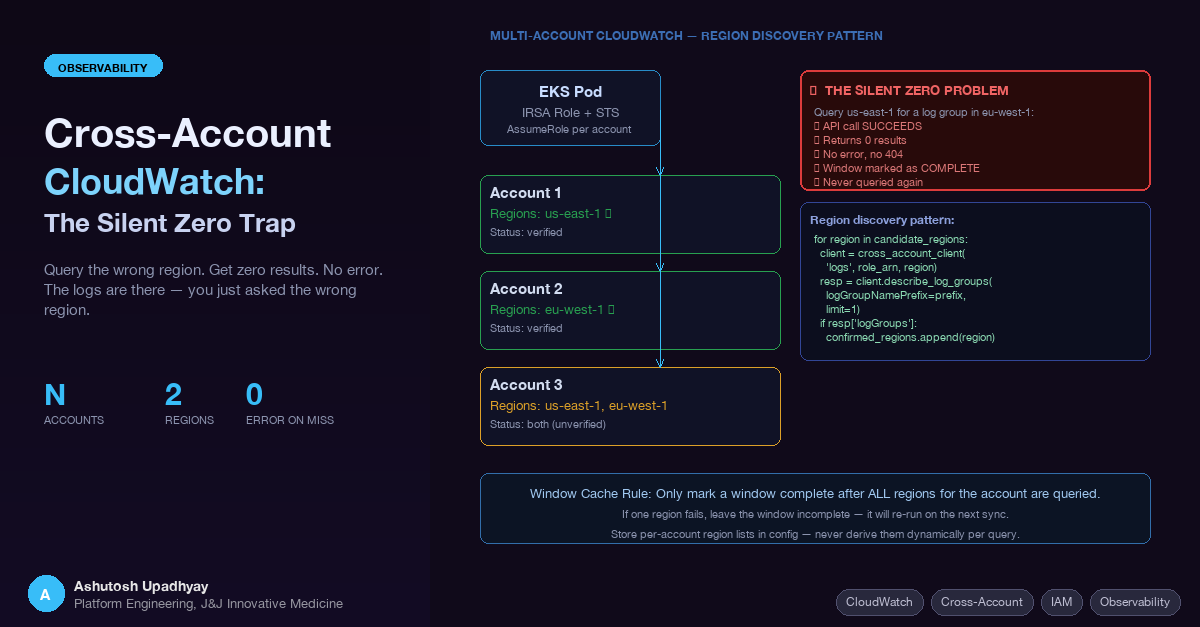Screen dimensions: 1200x627
Task: Click the Account 3 heading
Action: coord(526,385)
